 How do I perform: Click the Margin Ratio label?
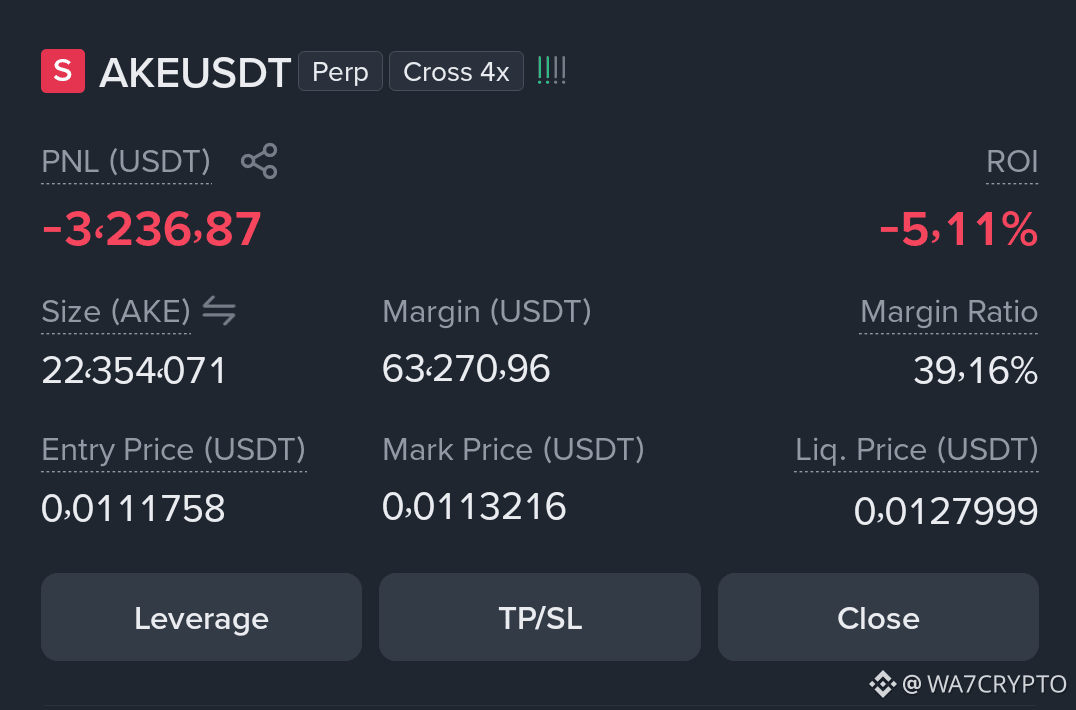click(x=948, y=312)
